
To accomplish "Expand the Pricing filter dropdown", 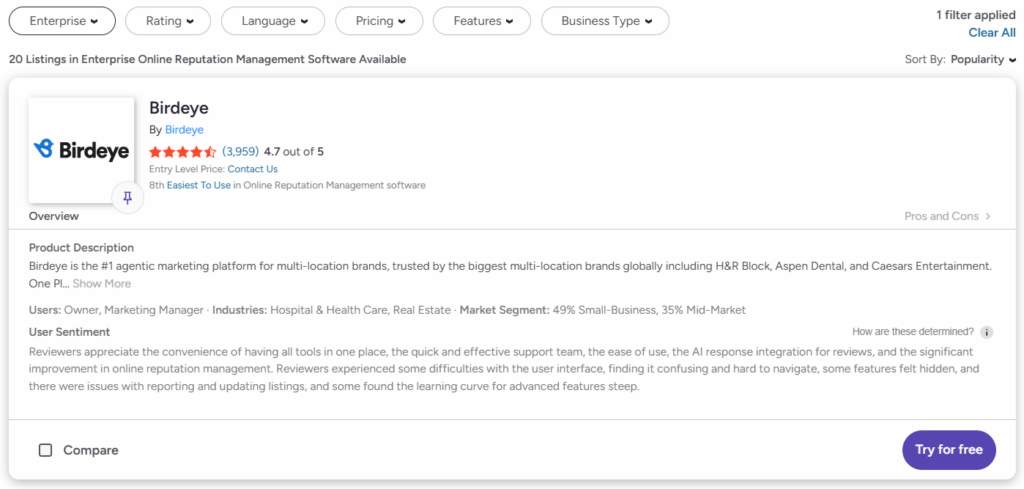I will point(379,21).
